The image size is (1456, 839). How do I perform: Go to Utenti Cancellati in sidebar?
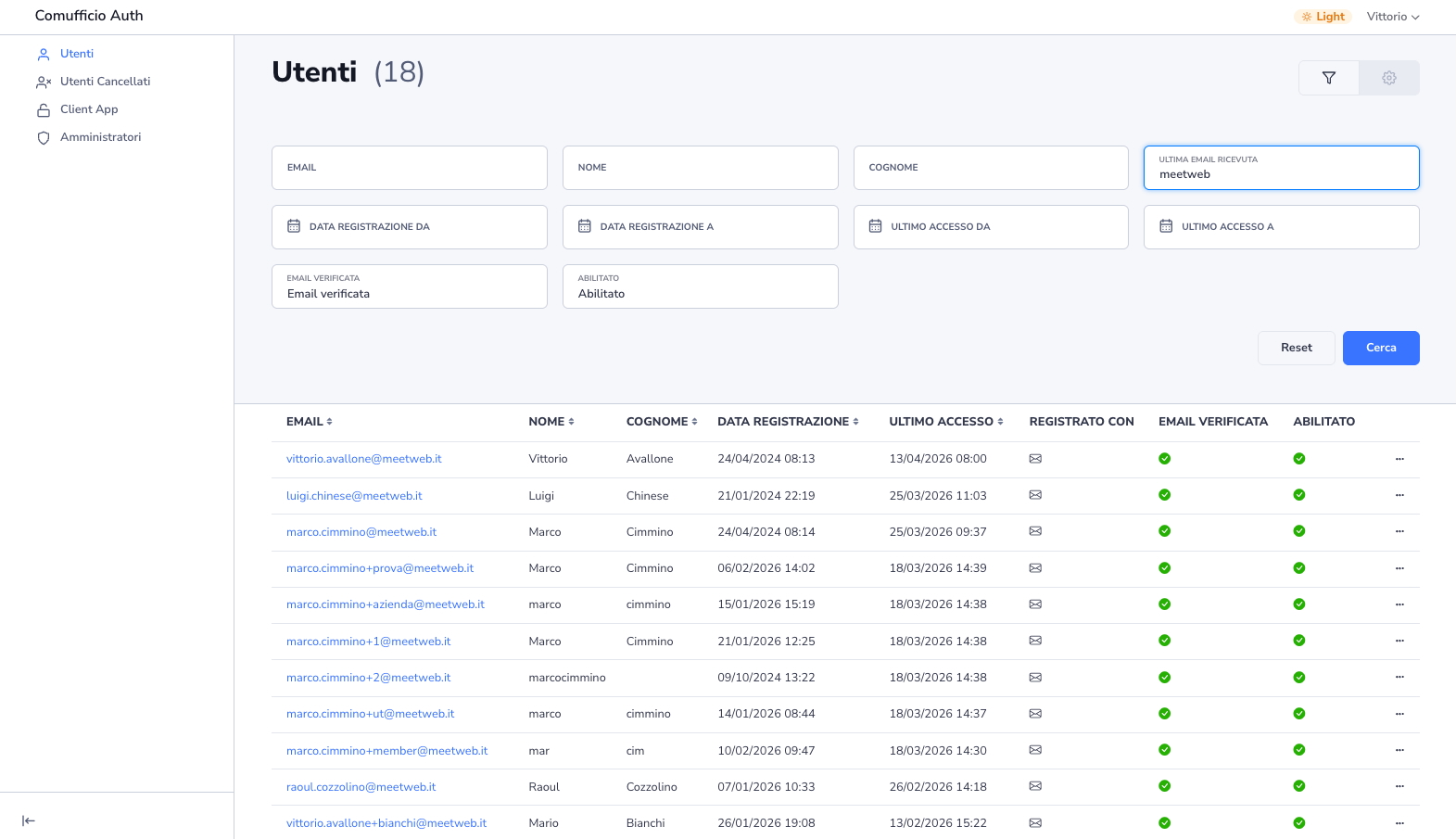(x=105, y=82)
